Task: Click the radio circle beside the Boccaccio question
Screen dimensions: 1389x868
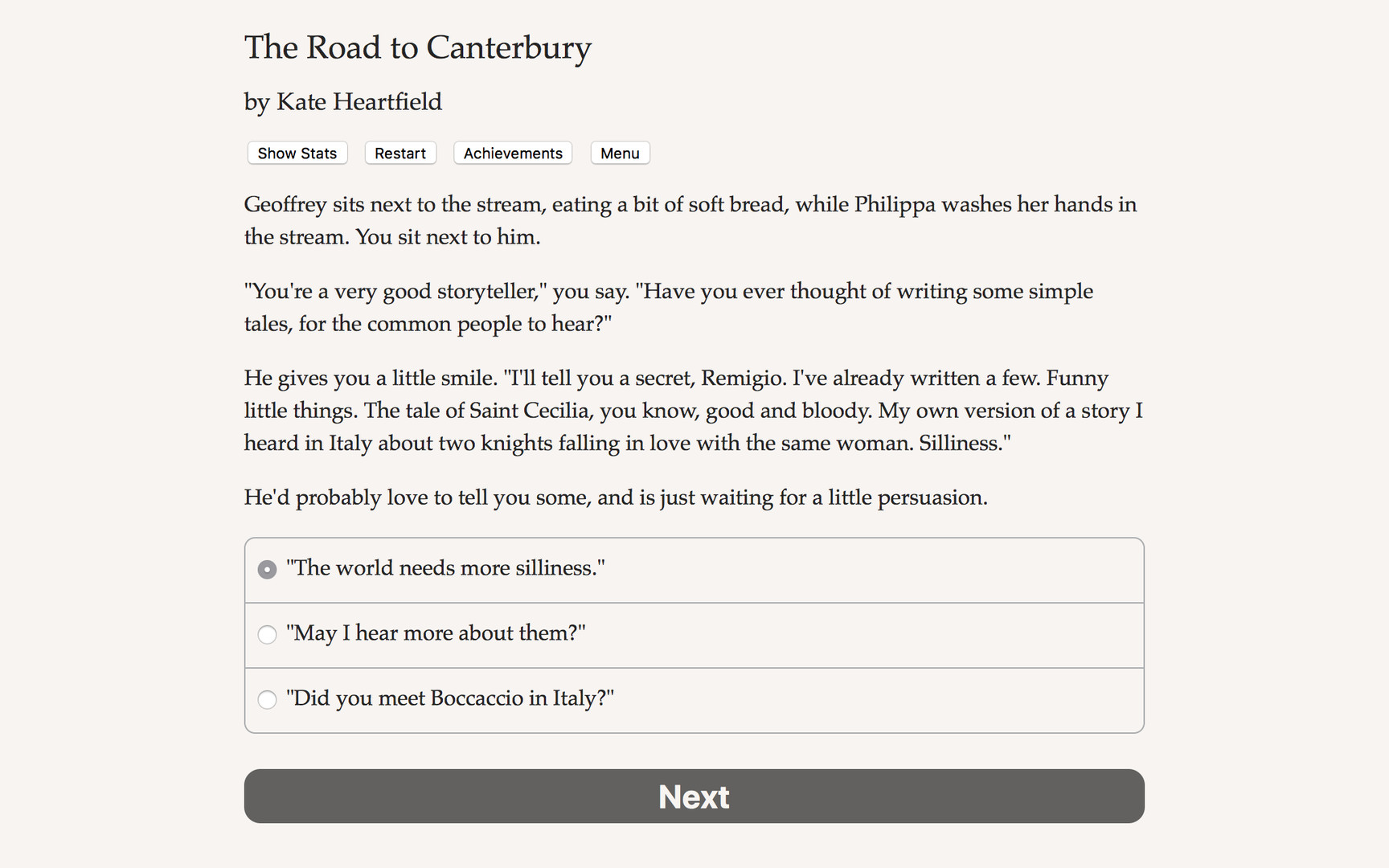Action: coord(267,700)
